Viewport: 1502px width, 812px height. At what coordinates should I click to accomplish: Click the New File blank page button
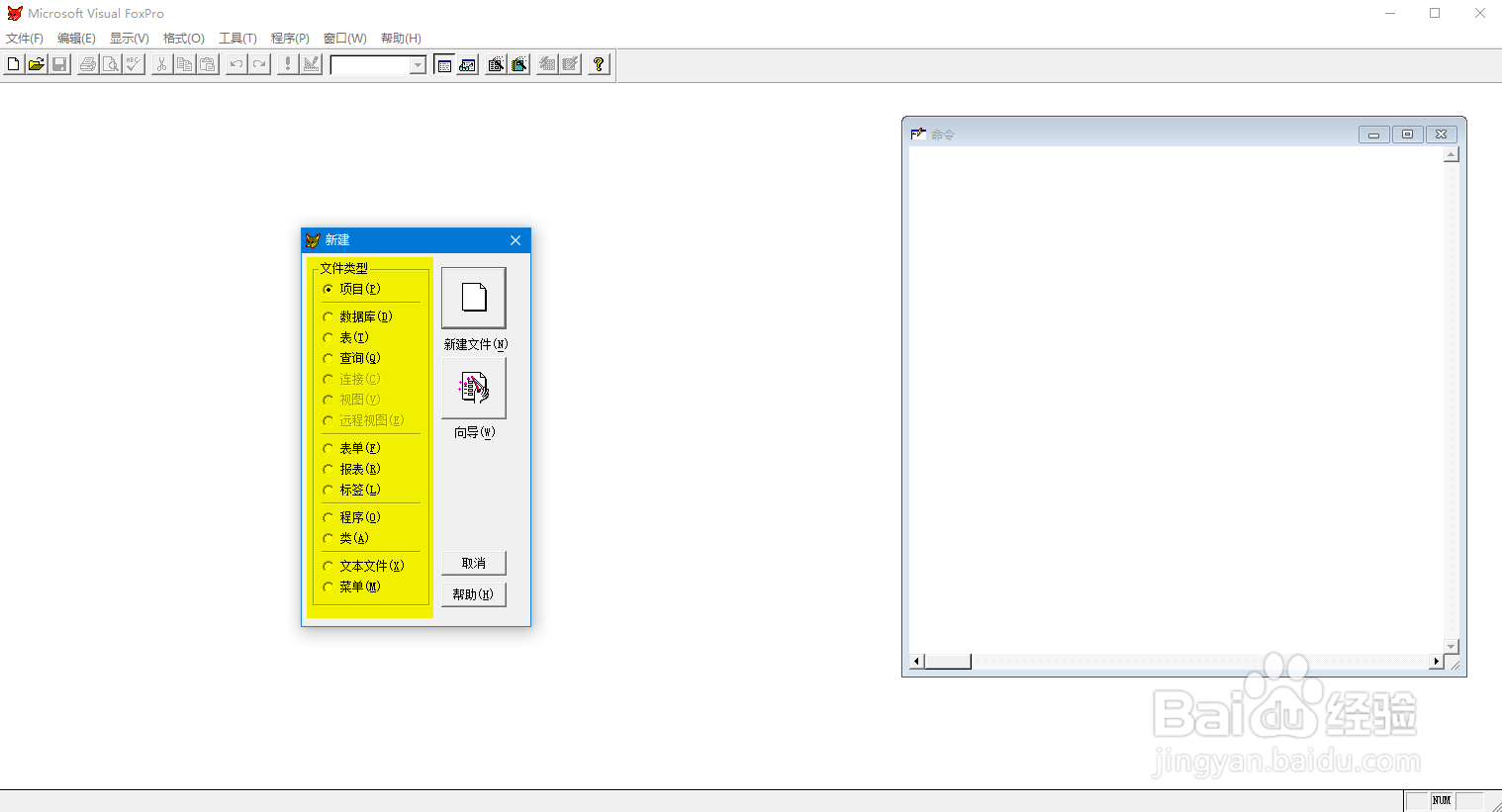pyautogui.click(x=474, y=298)
